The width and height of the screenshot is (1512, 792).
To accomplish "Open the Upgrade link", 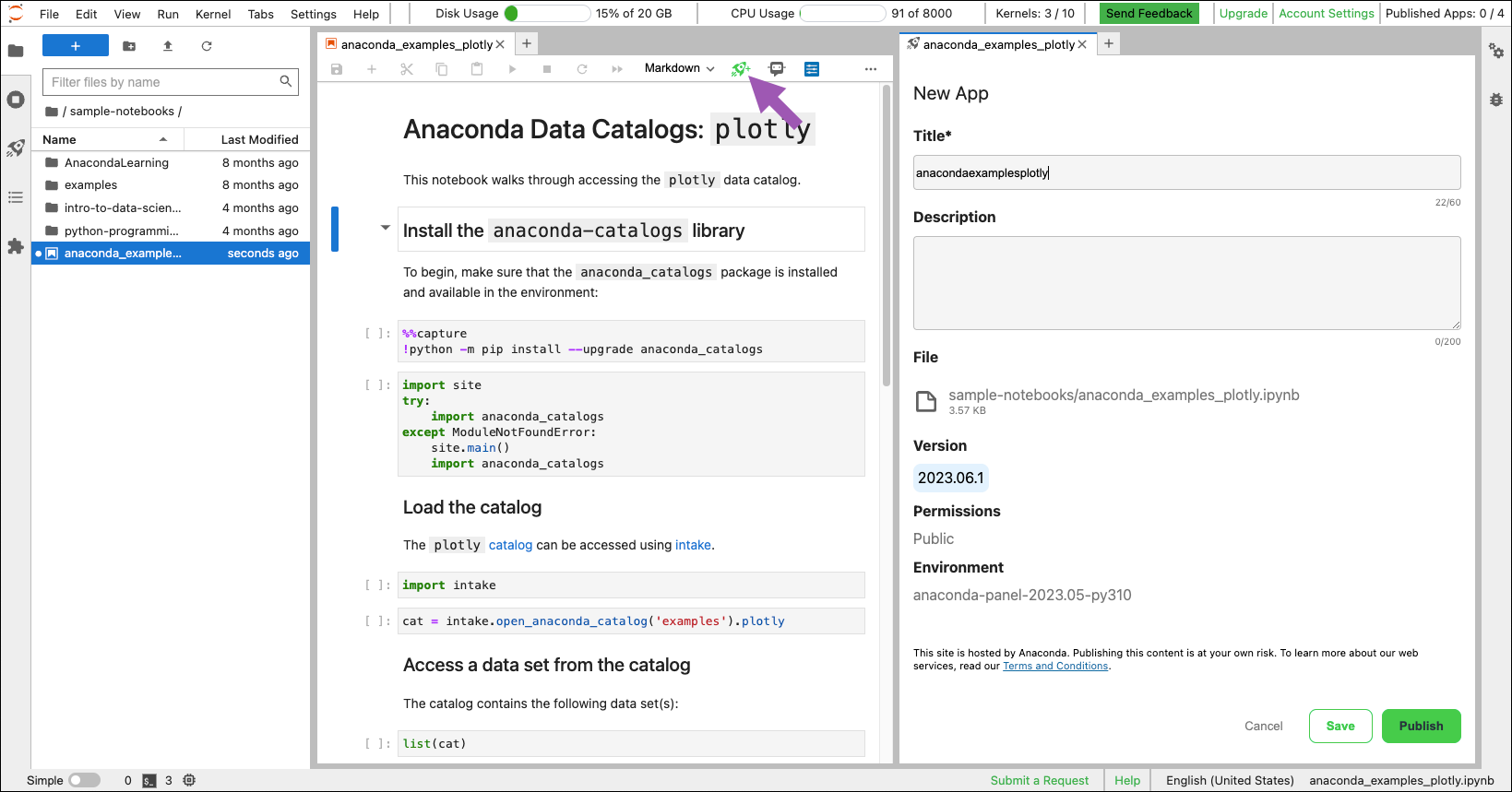I will pos(1244,13).
